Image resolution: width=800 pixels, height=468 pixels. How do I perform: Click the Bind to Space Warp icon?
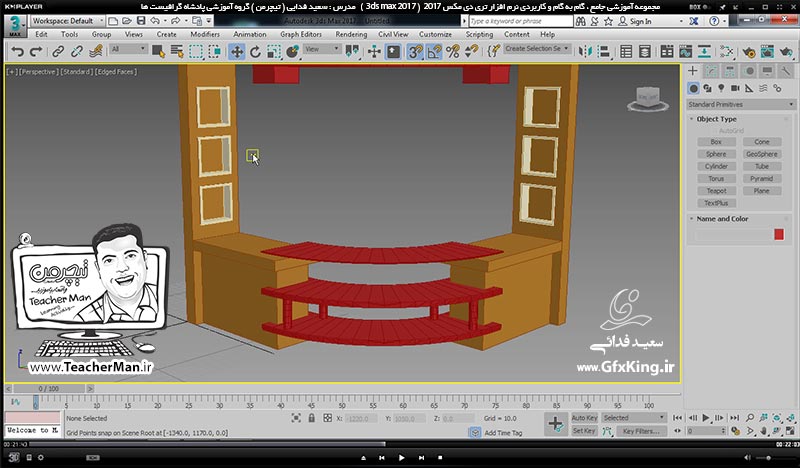point(95,52)
